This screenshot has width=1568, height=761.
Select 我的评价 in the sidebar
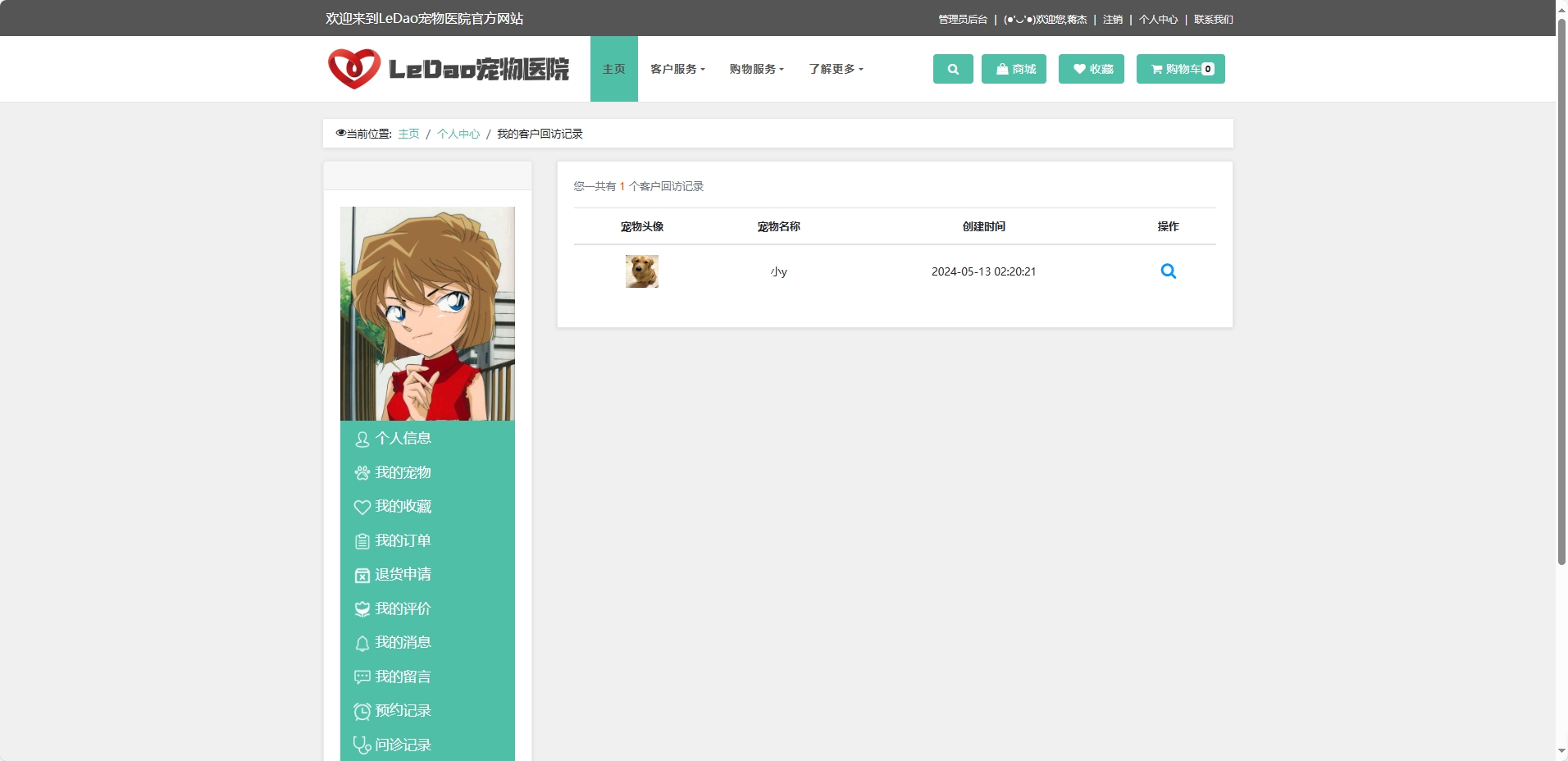tap(403, 608)
